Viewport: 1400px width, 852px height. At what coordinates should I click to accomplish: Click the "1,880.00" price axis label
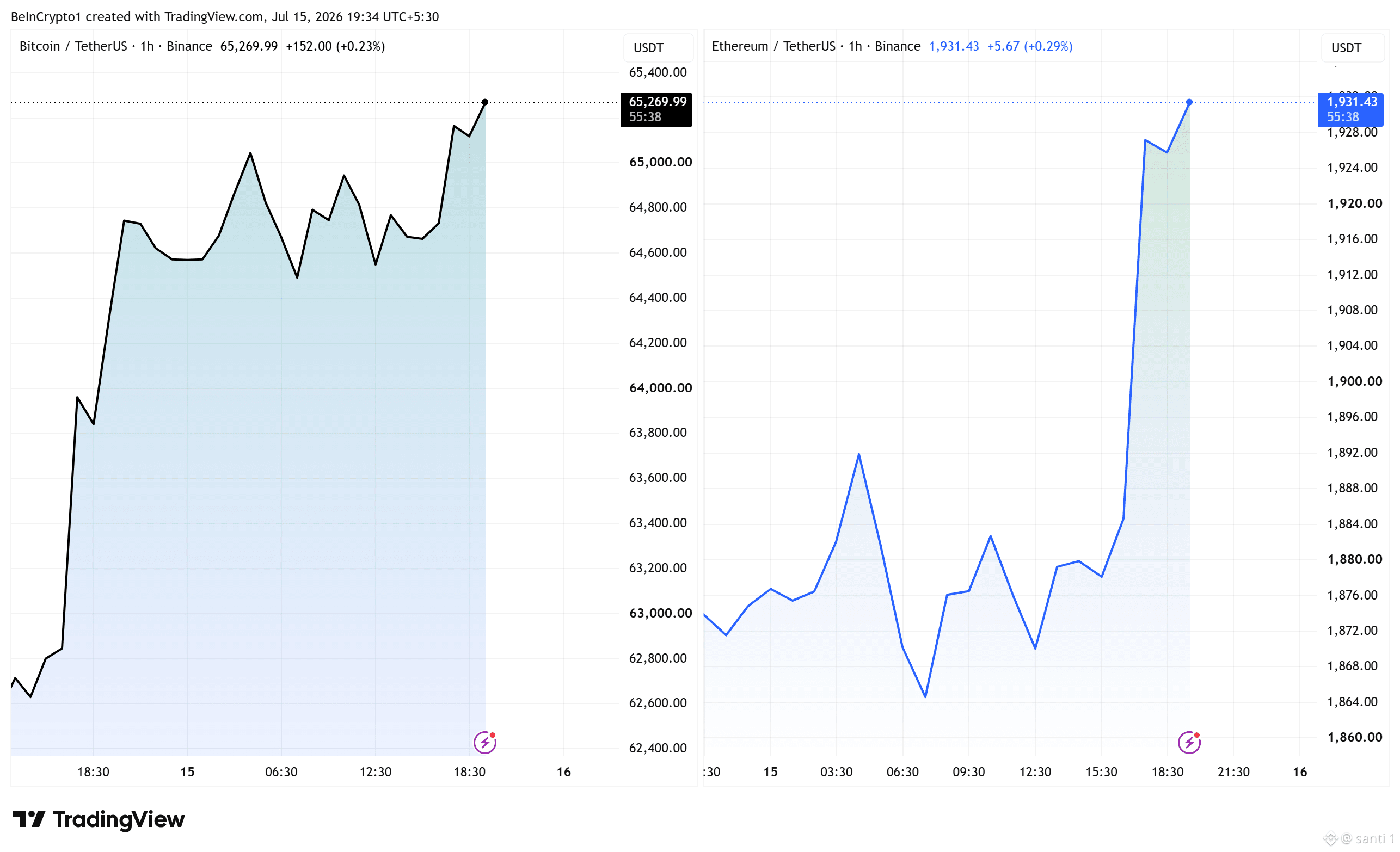[1354, 559]
